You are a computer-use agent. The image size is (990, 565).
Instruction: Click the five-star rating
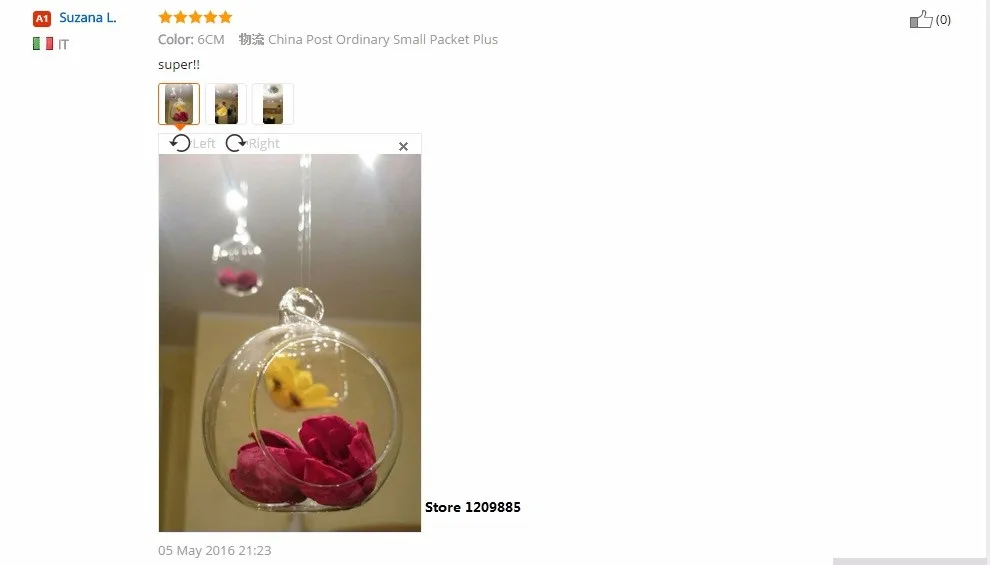coord(195,17)
